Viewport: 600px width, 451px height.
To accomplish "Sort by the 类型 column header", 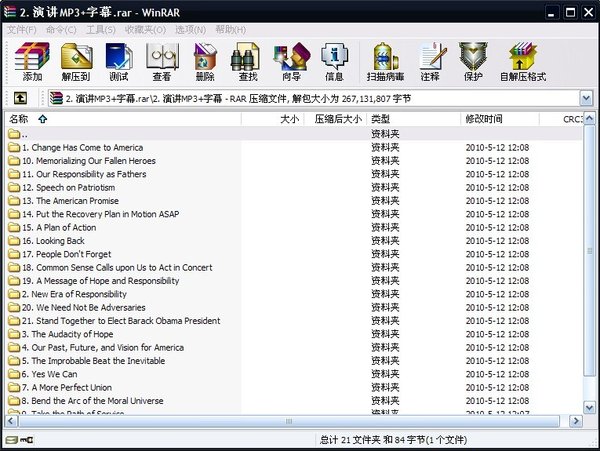I will point(414,119).
